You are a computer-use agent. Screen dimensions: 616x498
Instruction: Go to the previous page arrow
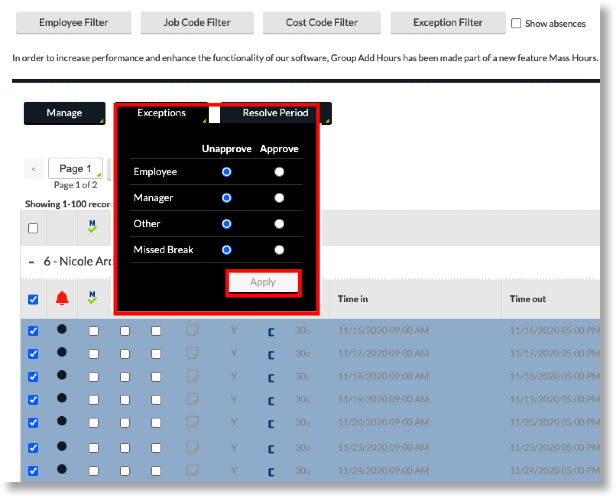click(34, 169)
